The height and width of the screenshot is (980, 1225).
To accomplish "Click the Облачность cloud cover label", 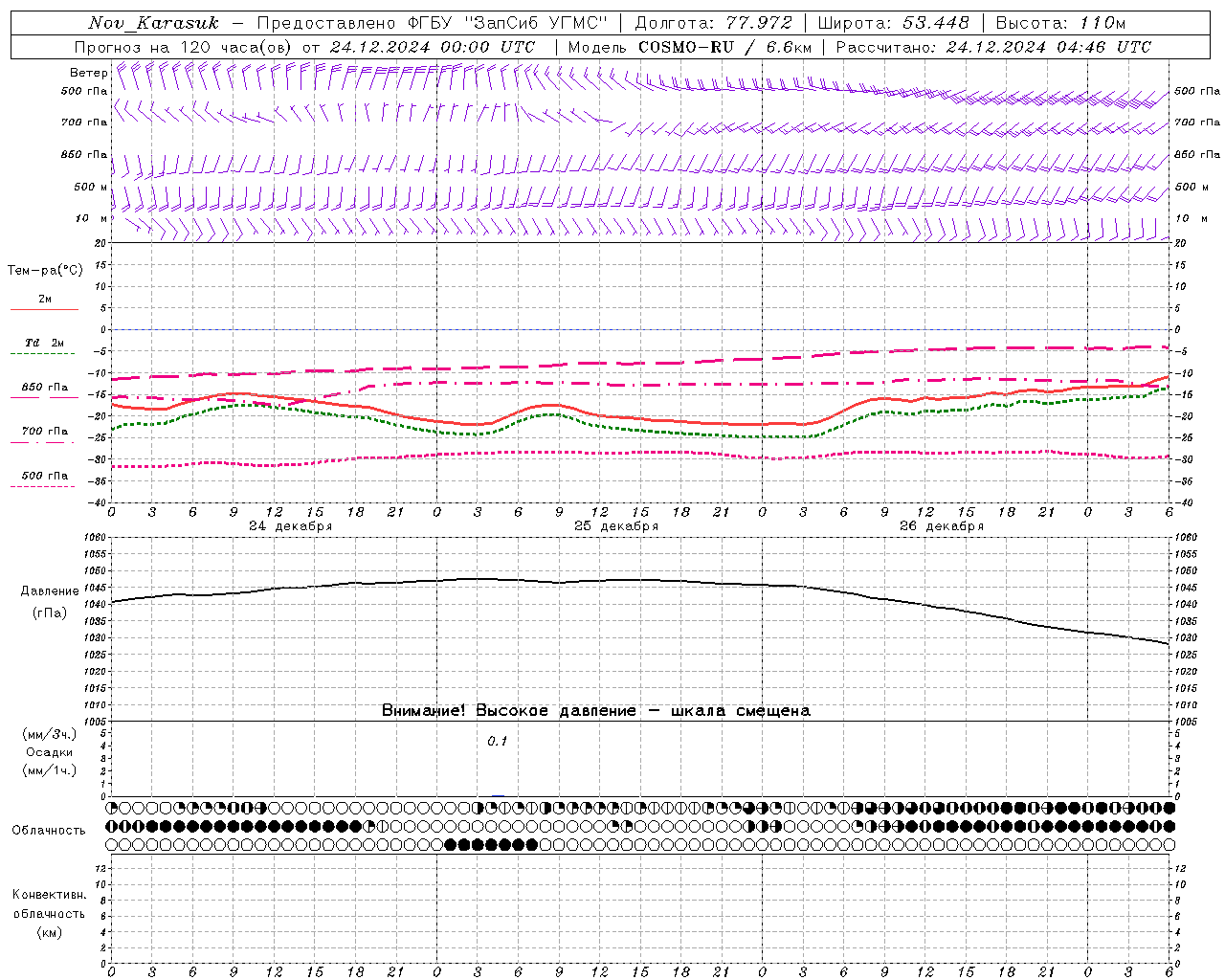I will coord(49,831).
